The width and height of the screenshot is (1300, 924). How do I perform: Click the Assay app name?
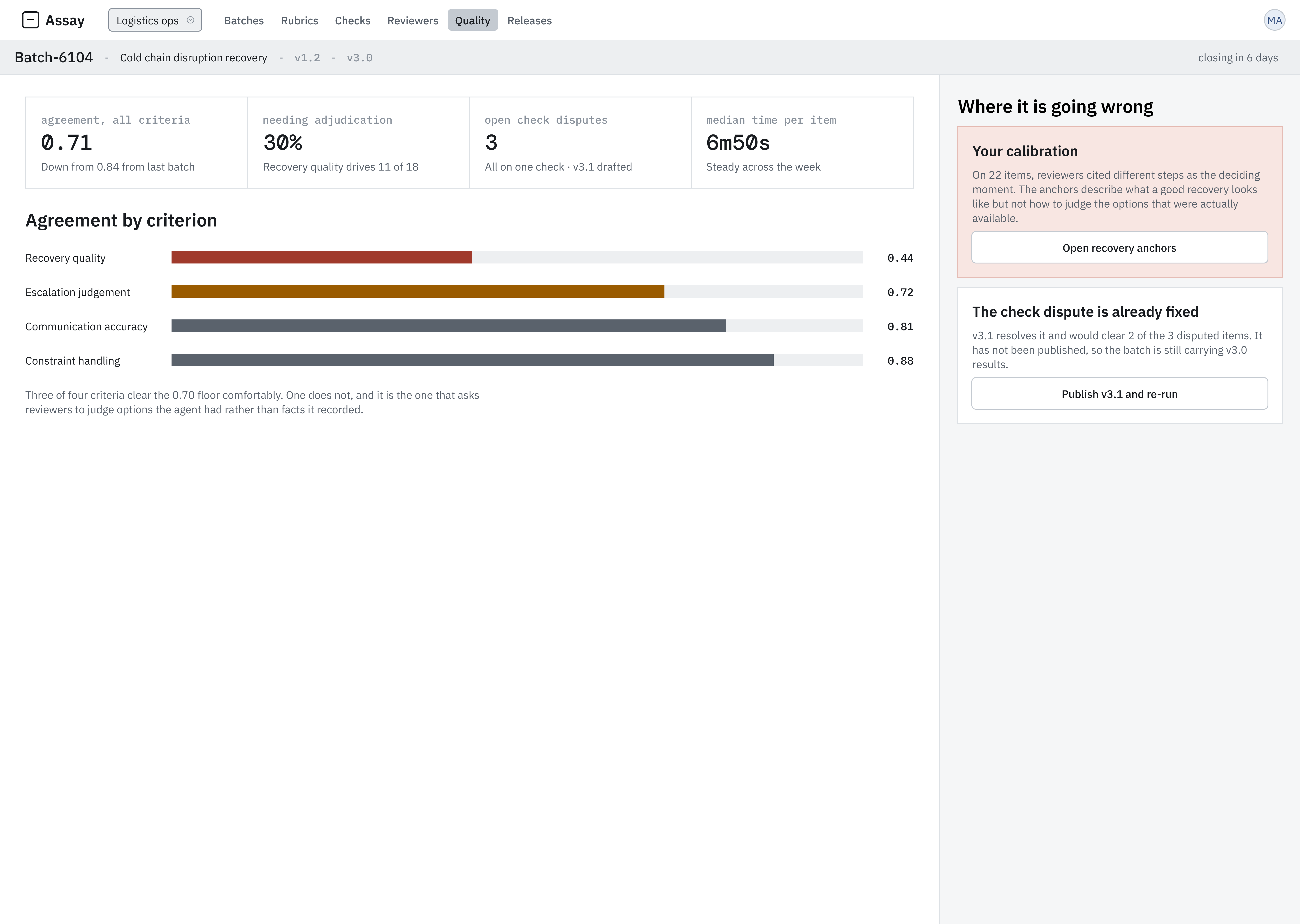pos(65,21)
